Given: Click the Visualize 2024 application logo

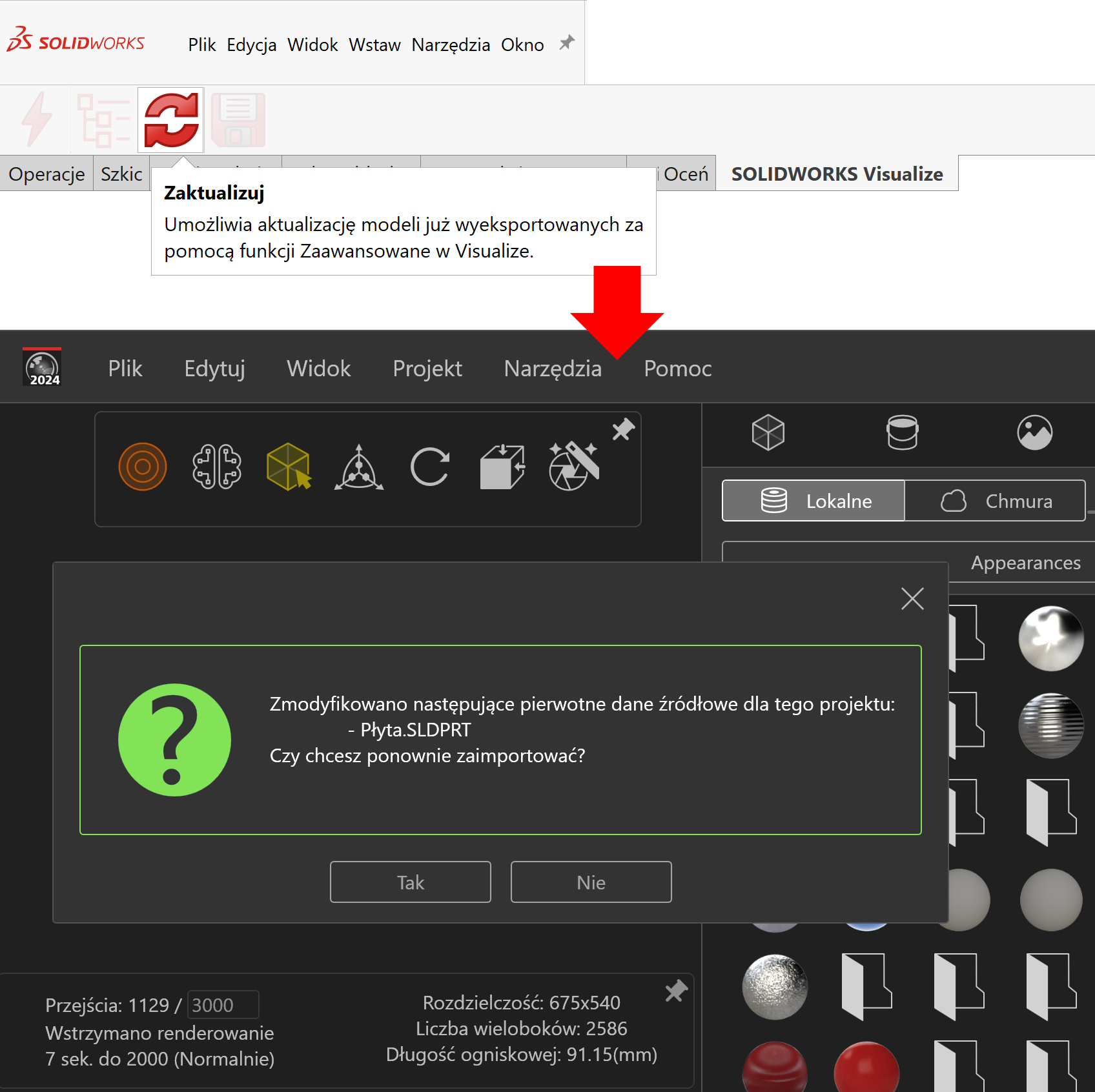Looking at the screenshot, I should (x=42, y=367).
